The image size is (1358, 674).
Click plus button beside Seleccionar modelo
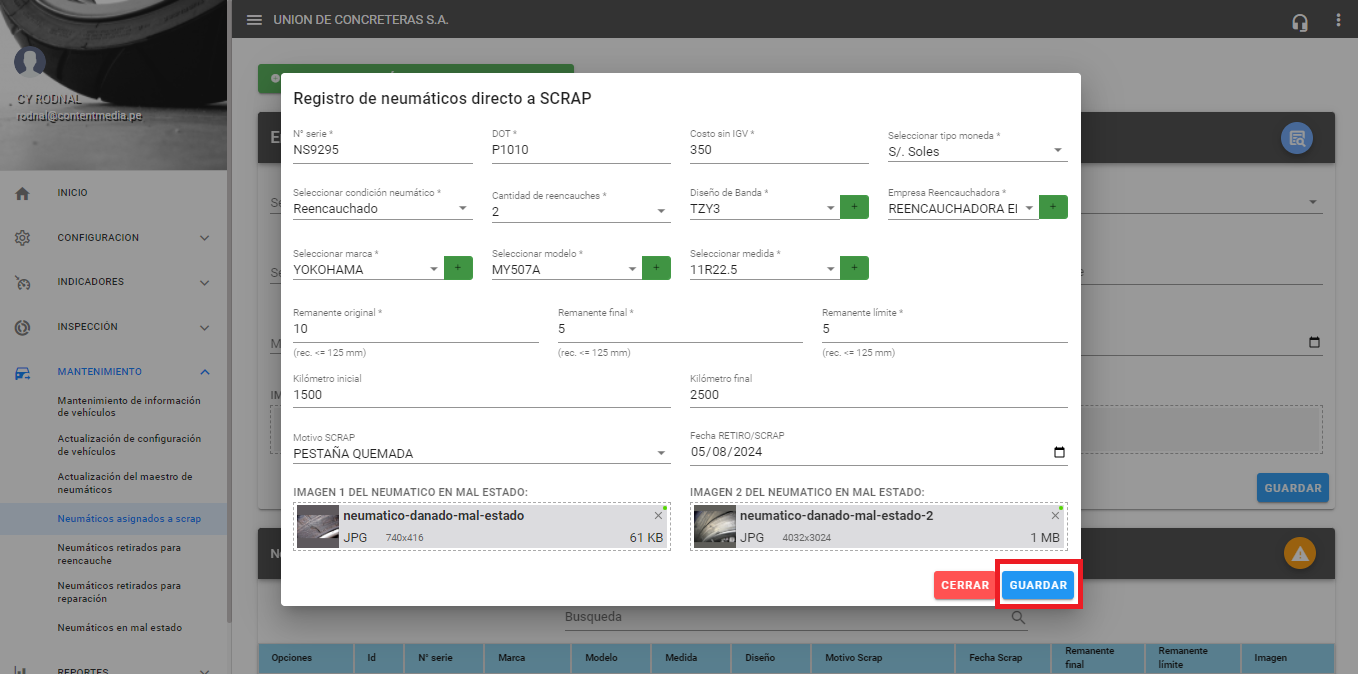click(656, 268)
